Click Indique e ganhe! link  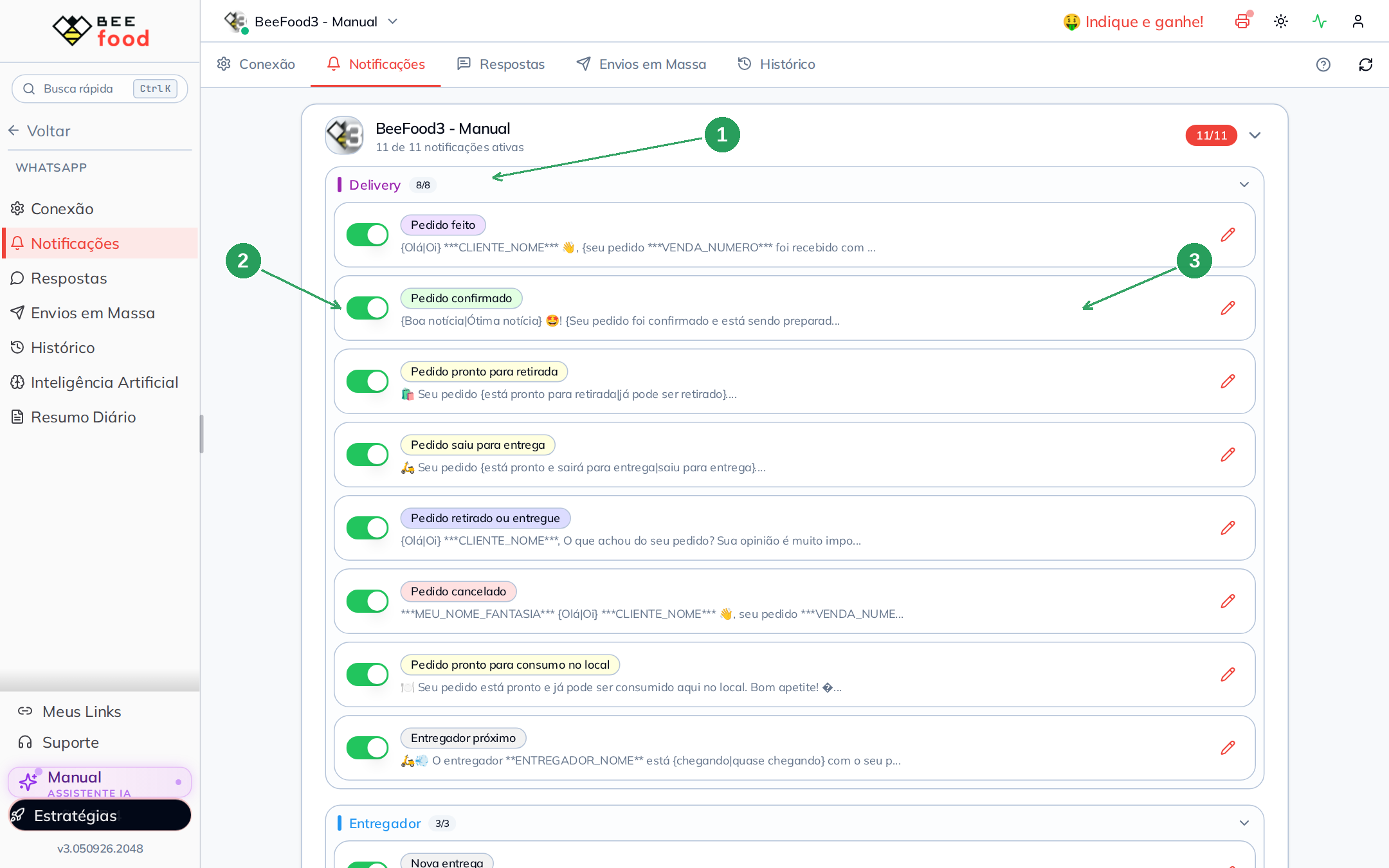click(x=1133, y=22)
